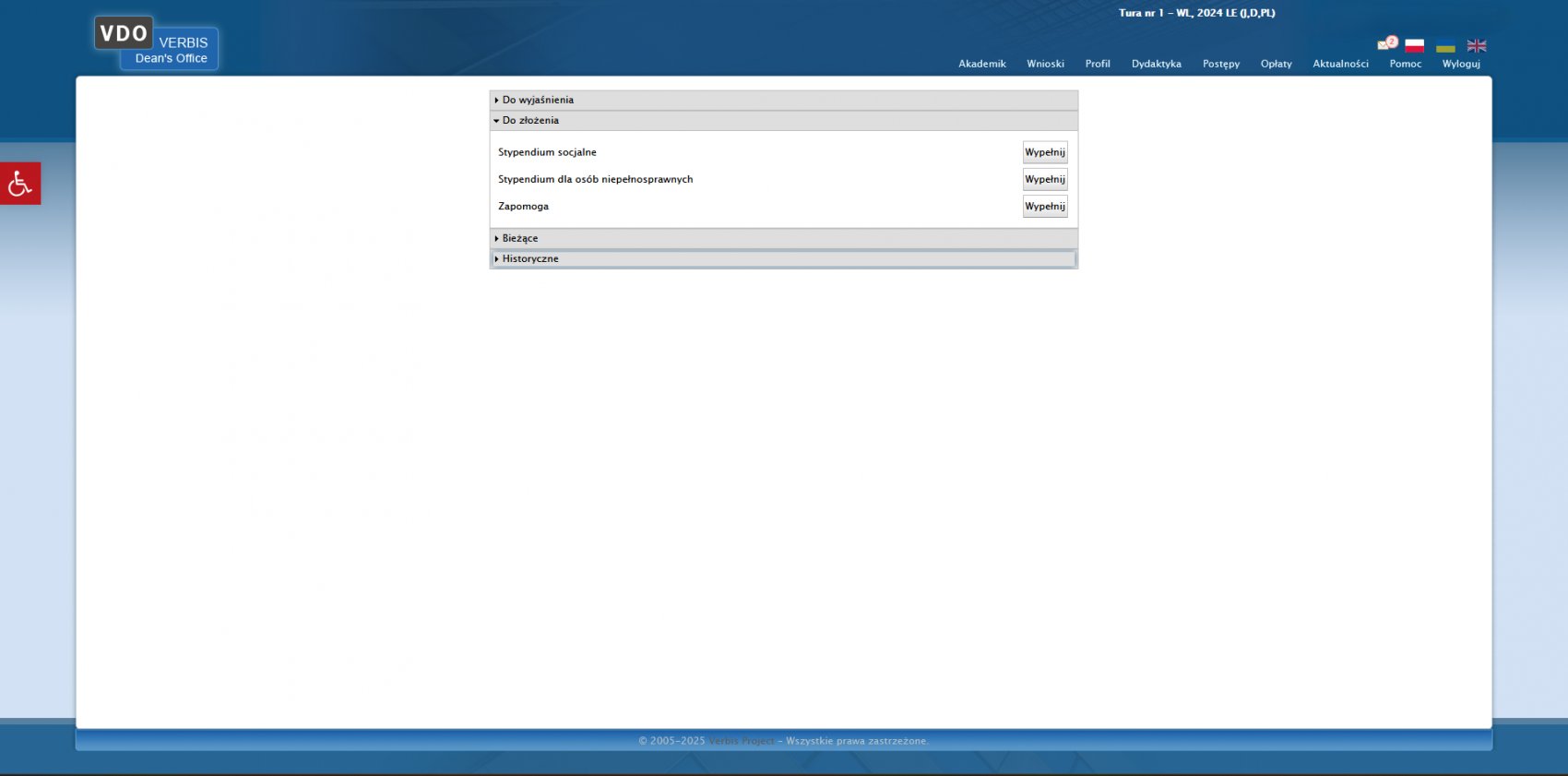Open the Akademik menu
Viewport: 1568px width, 776px height.
click(981, 64)
